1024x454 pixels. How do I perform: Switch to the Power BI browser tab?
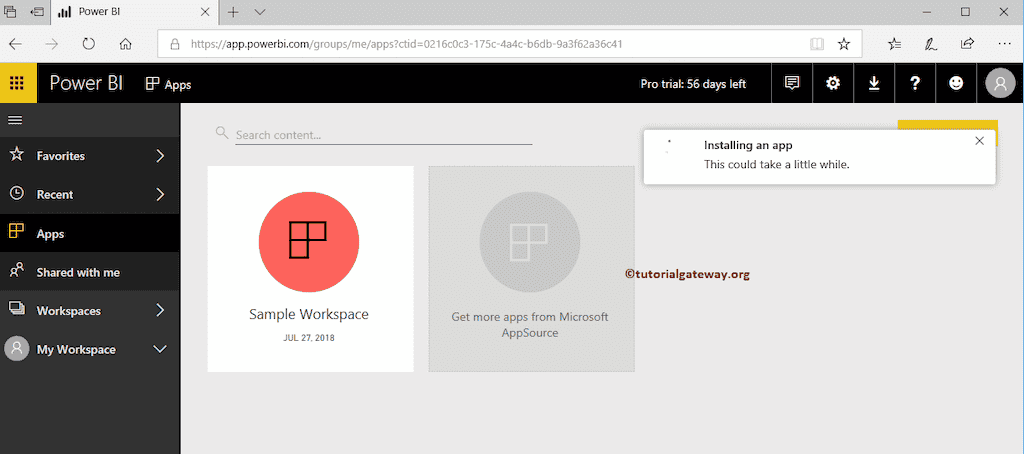tap(136, 12)
